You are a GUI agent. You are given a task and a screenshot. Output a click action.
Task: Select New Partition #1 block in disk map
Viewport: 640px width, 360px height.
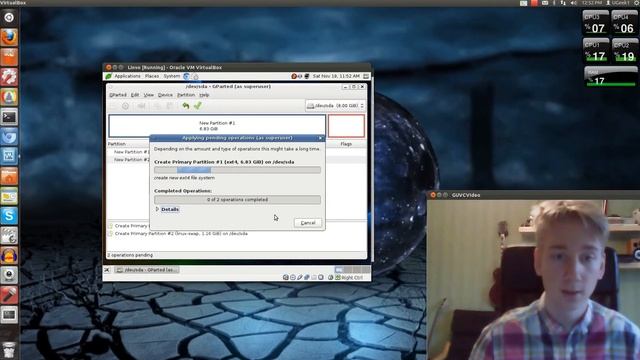[x=217, y=126]
